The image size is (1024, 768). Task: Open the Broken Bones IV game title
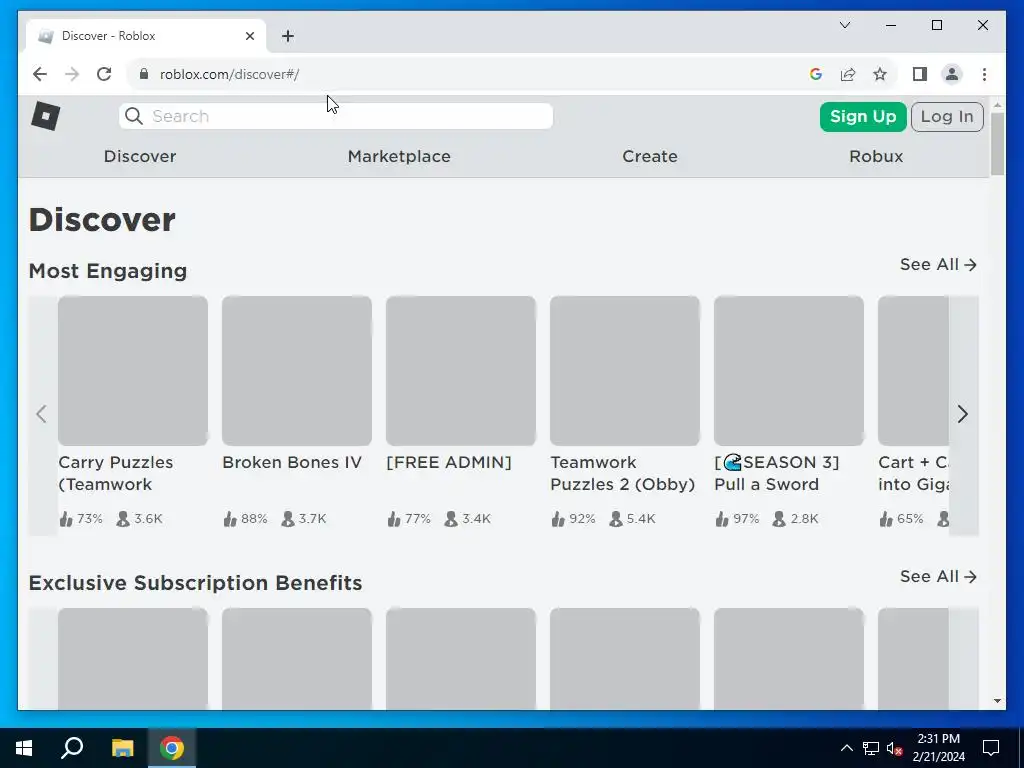(x=292, y=462)
